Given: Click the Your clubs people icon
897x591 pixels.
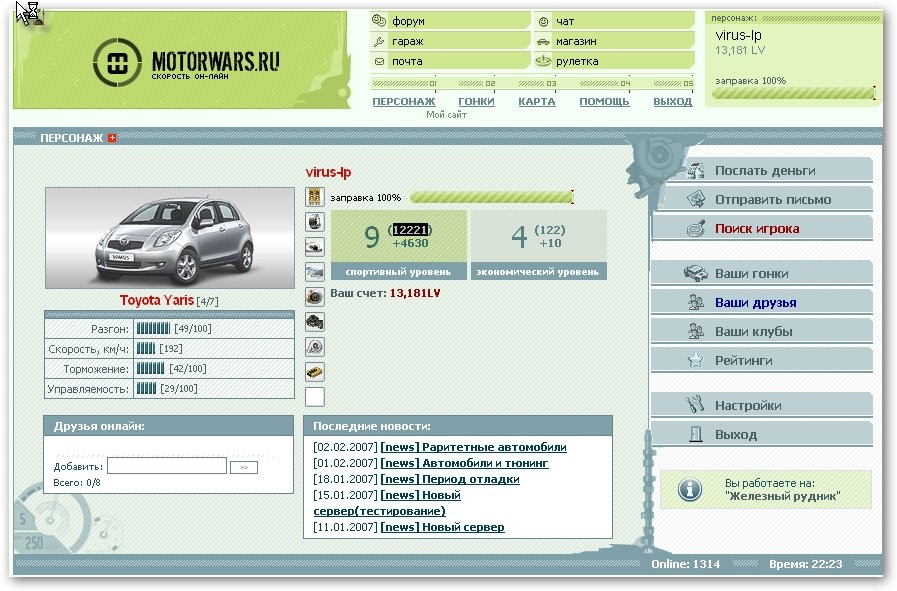Looking at the screenshot, I should pyautogui.click(x=696, y=331).
